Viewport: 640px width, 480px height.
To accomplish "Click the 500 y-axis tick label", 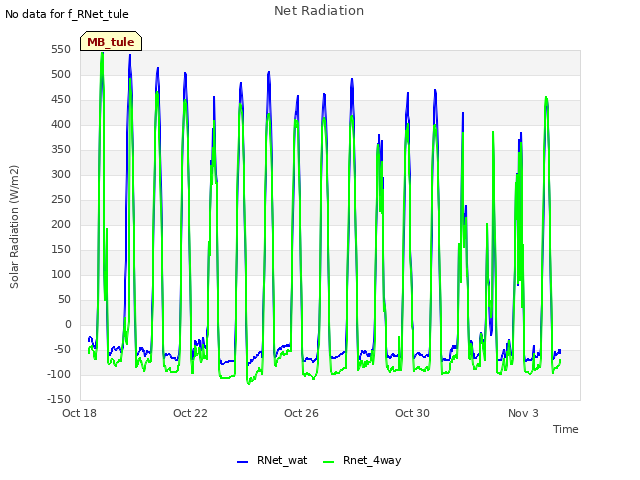I will tap(61, 75).
